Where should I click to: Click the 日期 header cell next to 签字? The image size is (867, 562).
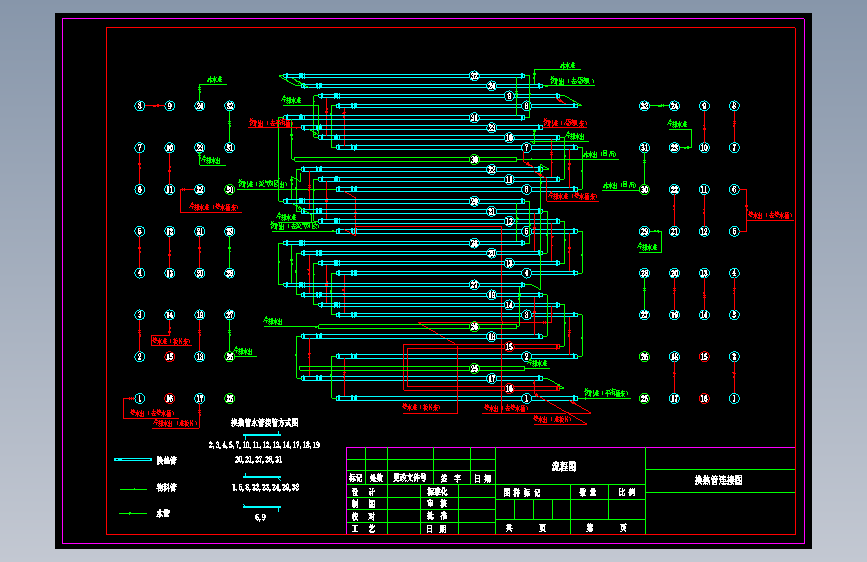[x=483, y=478]
